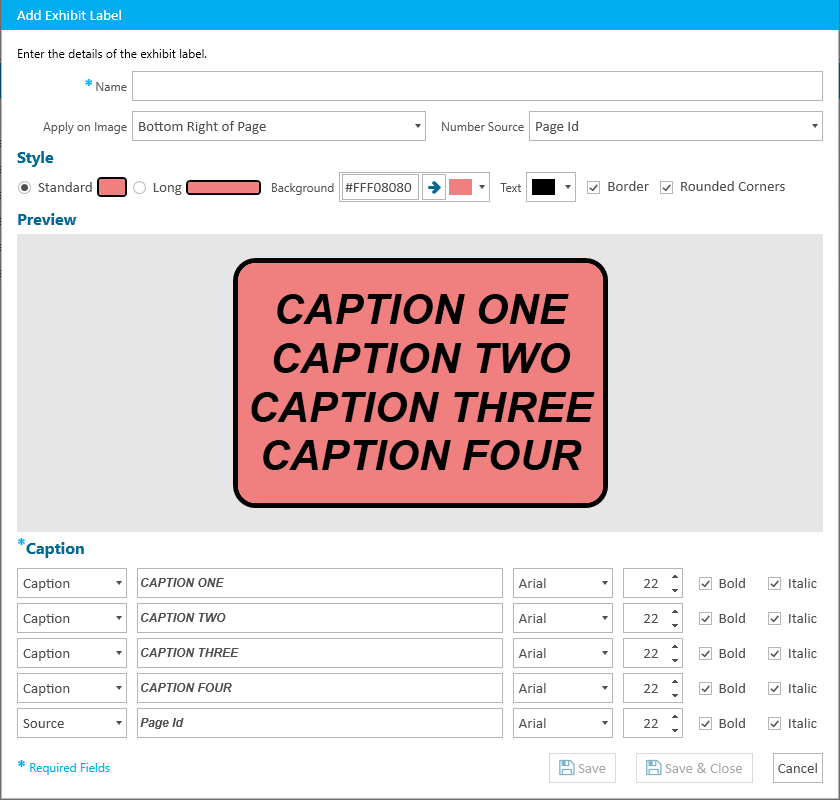Click the Name input field
The width and height of the screenshot is (840, 800).
click(x=478, y=87)
